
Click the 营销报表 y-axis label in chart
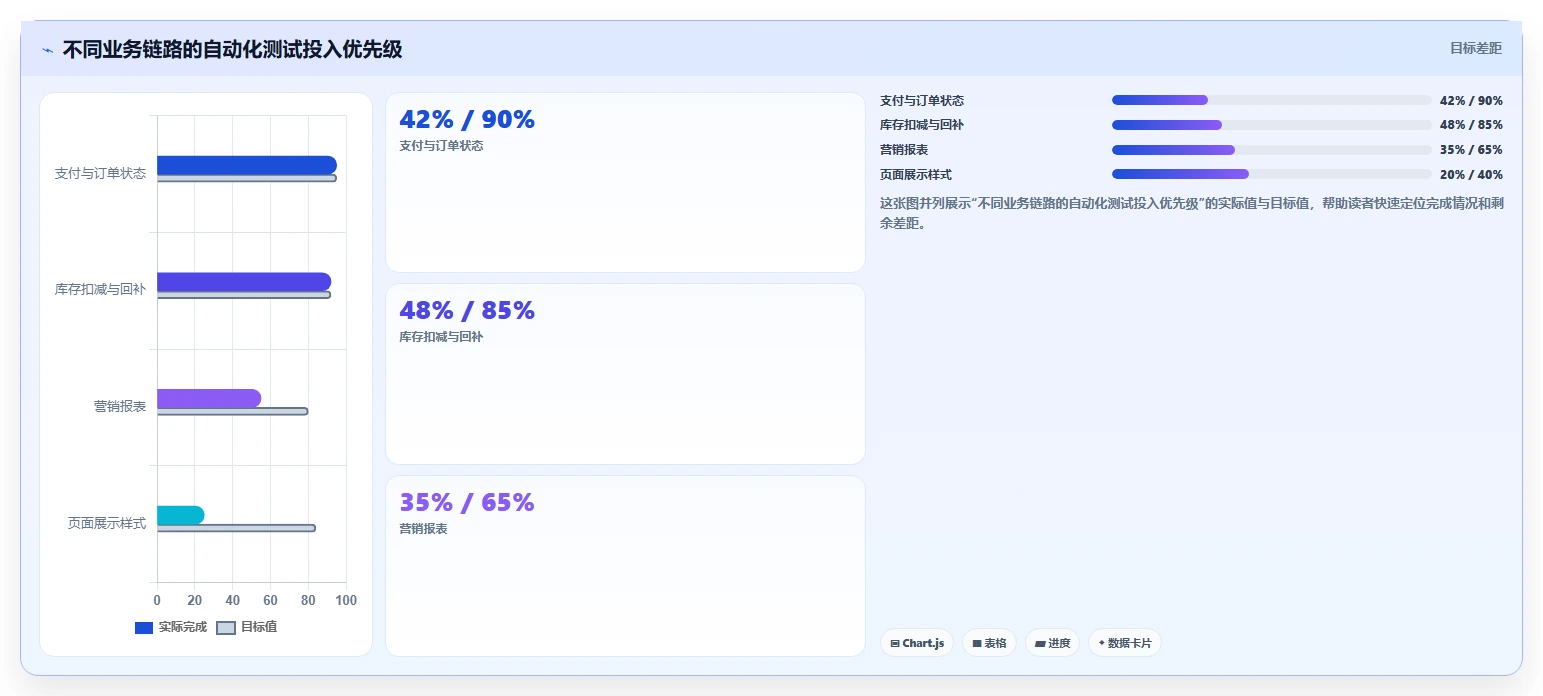point(120,406)
